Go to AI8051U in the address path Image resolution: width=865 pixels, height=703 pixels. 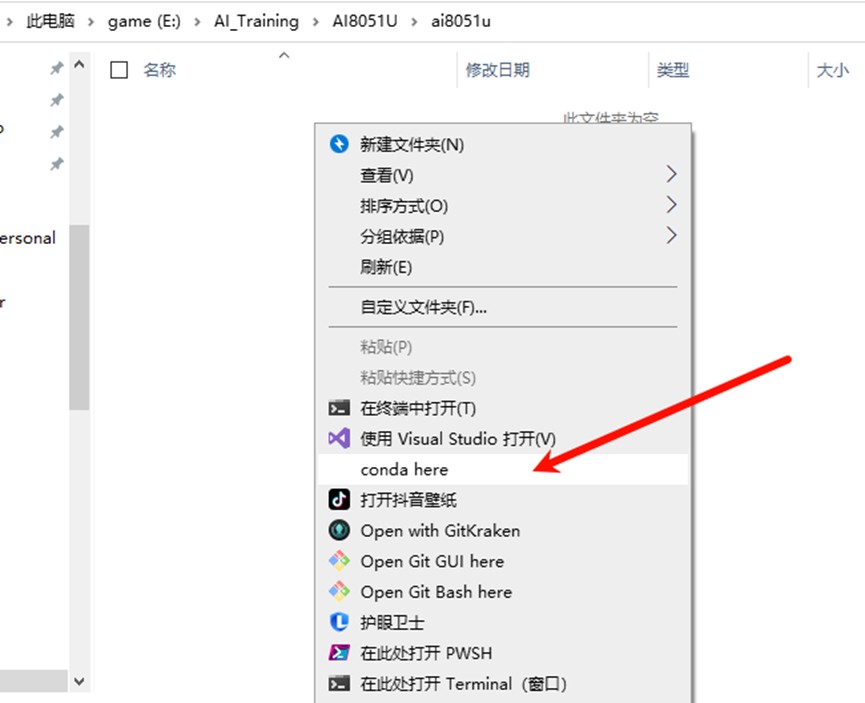tap(365, 22)
